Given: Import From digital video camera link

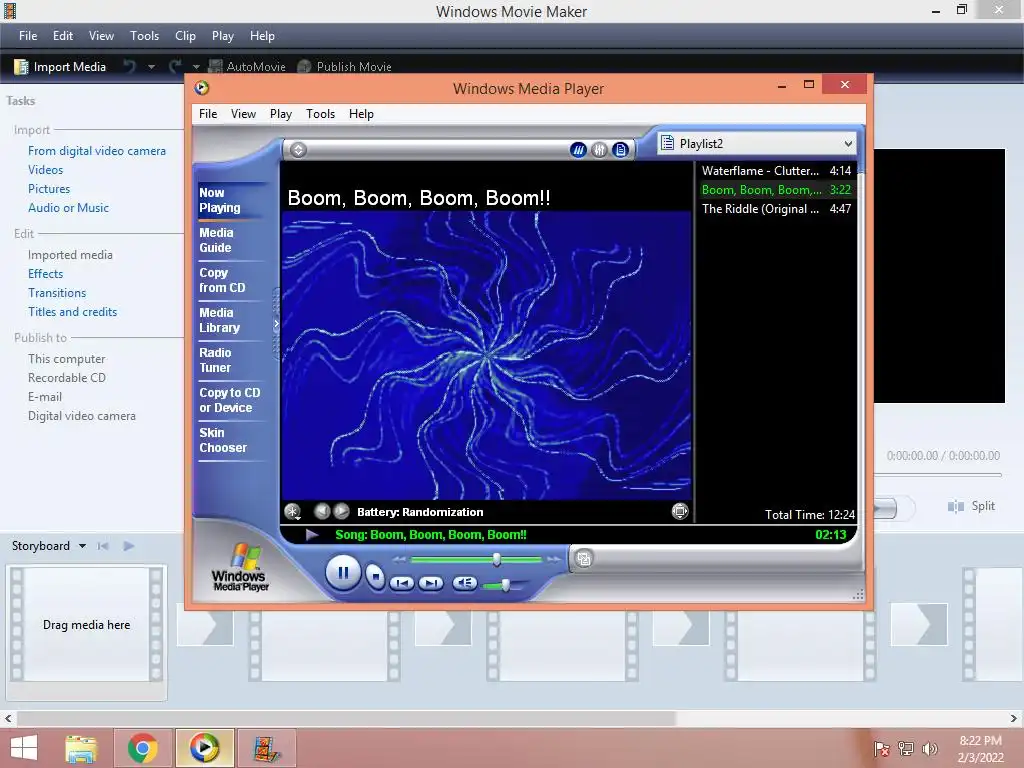Looking at the screenshot, I should coord(97,151).
